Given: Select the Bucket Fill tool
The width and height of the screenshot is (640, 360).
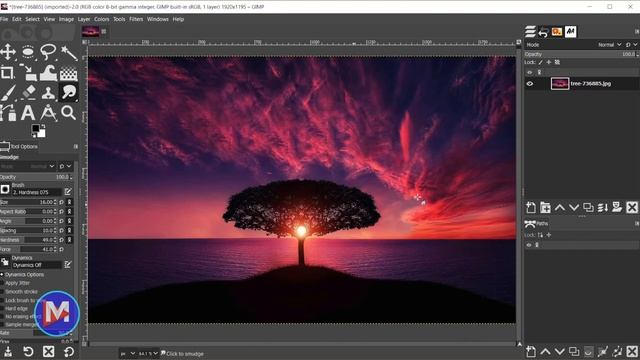Looking at the screenshot, I should (x=69, y=73).
